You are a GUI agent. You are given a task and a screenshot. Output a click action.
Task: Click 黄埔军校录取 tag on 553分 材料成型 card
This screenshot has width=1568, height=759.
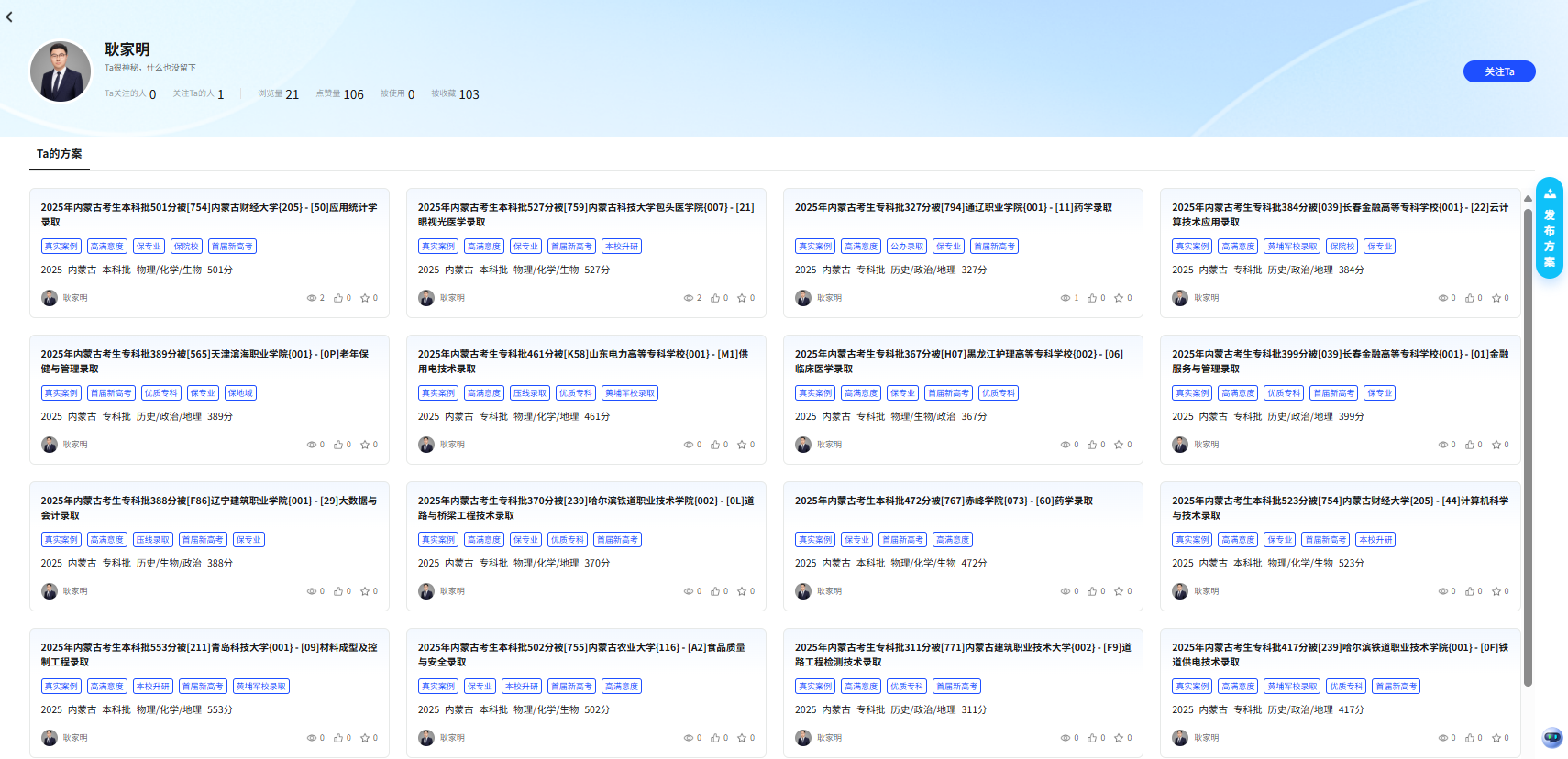(x=261, y=687)
